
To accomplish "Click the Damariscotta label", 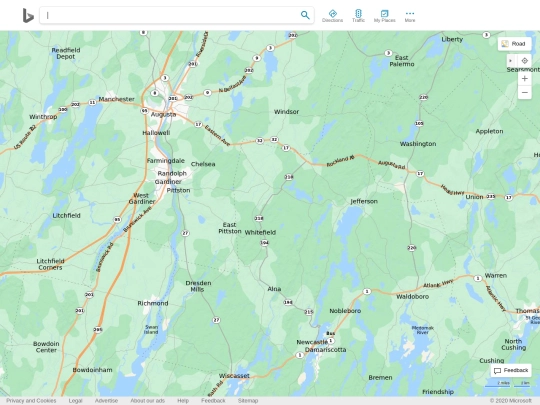I will 325,350.
